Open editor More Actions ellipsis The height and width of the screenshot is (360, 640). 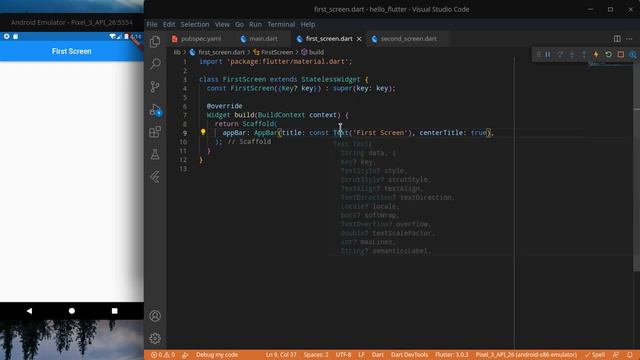click(x=629, y=39)
